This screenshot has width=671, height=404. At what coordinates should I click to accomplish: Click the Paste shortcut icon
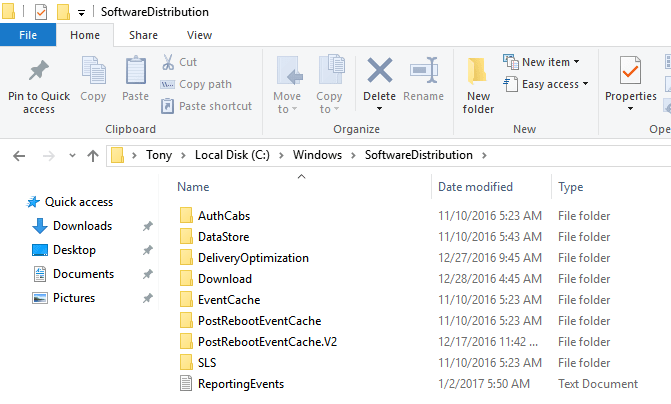167,106
